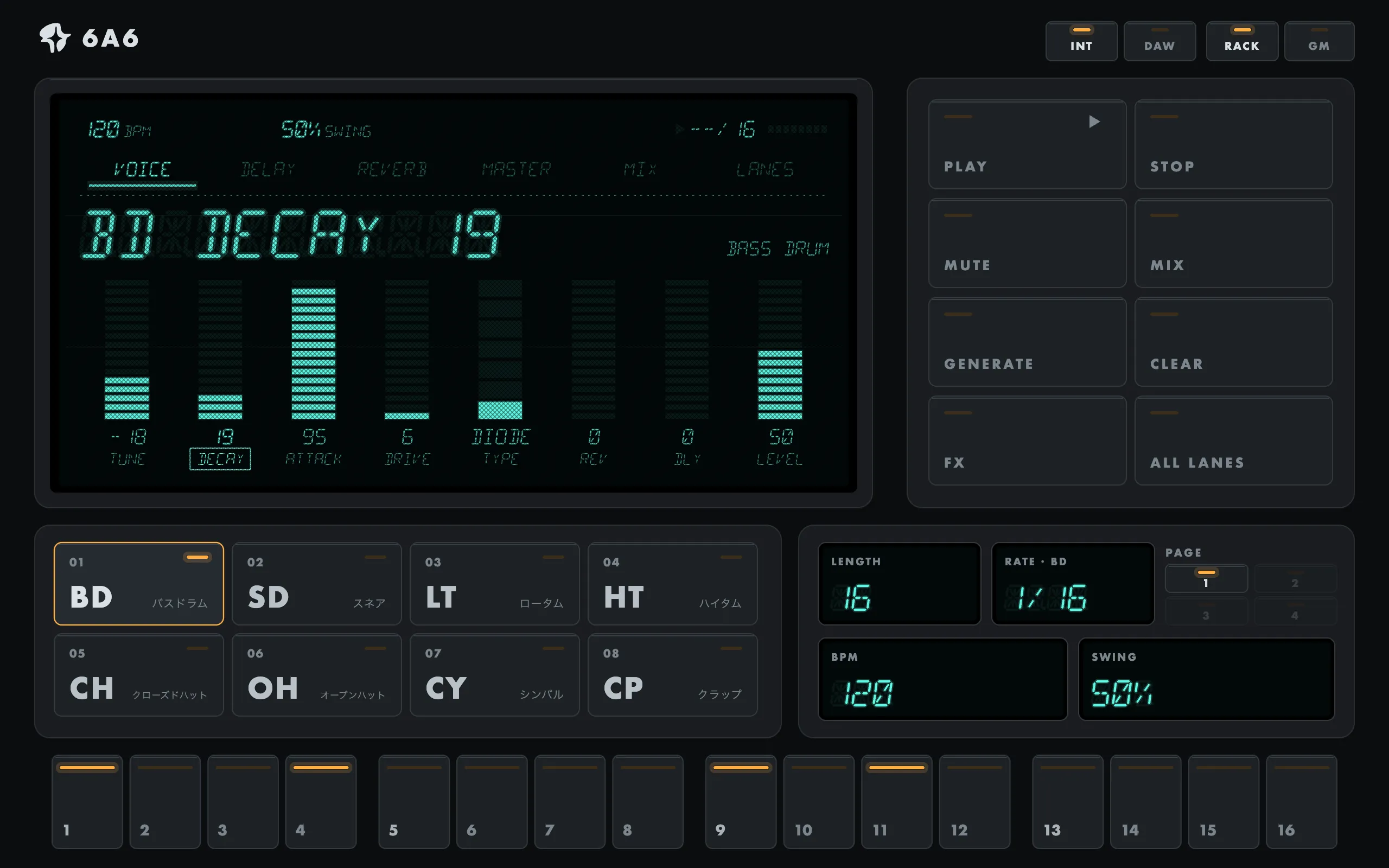
Task: Click the STOP button
Action: (x=1233, y=144)
